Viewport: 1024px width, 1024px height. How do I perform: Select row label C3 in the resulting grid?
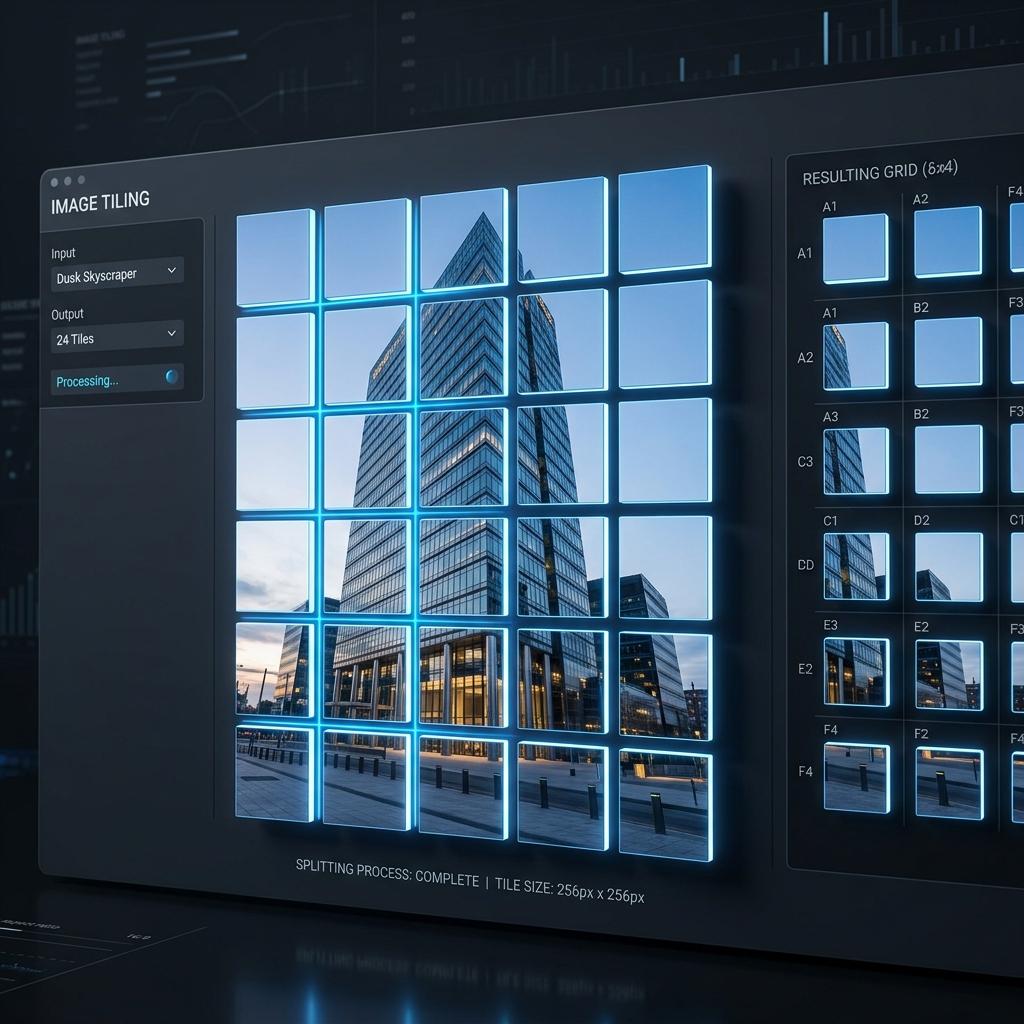pos(805,461)
